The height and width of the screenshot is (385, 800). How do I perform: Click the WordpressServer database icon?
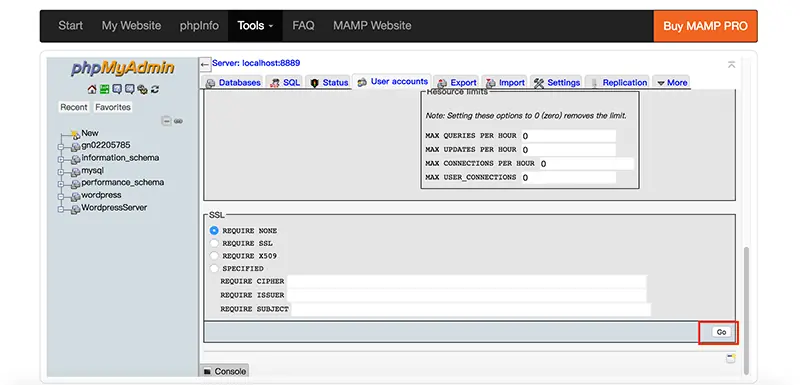pos(76,209)
